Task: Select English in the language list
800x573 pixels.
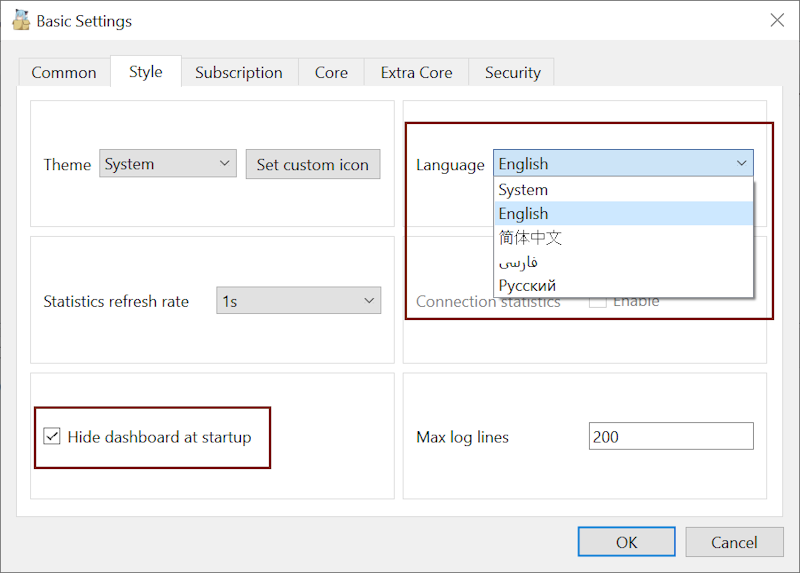Action: [523, 213]
